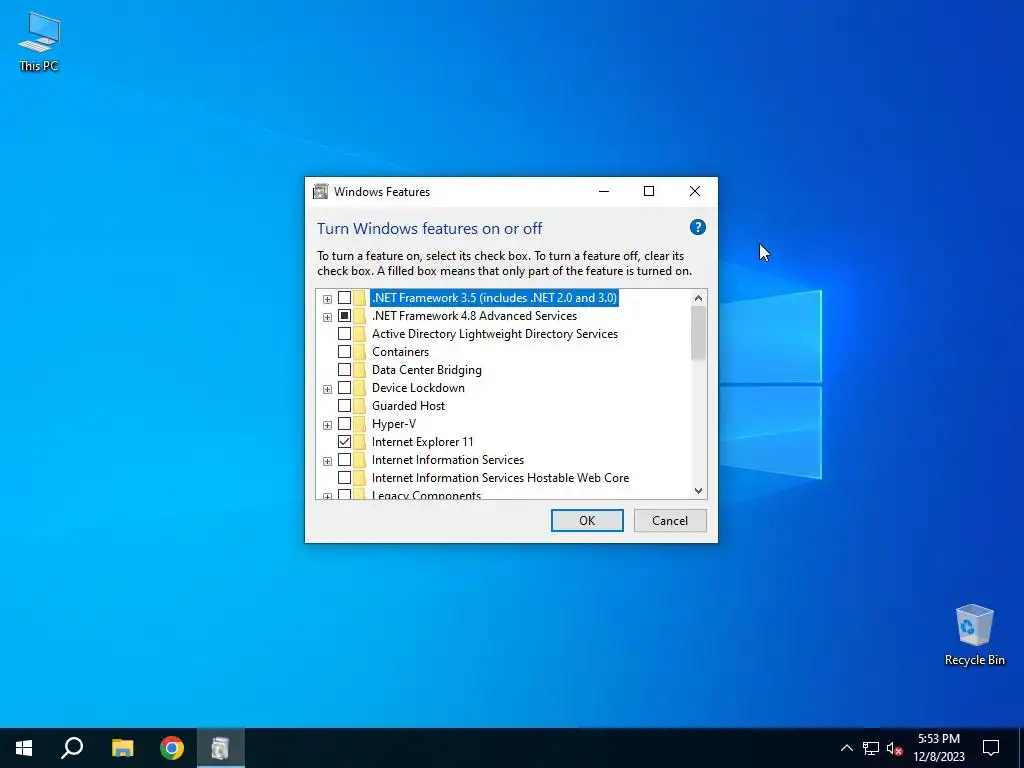Show hidden system tray icons
Image resolution: width=1024 pixels, height=768 pixels.
point(846,748)
